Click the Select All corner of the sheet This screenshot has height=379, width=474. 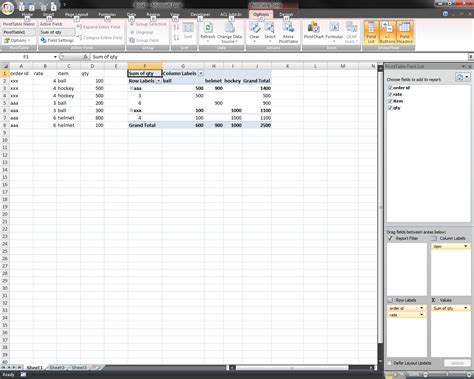tap(5, 66)
